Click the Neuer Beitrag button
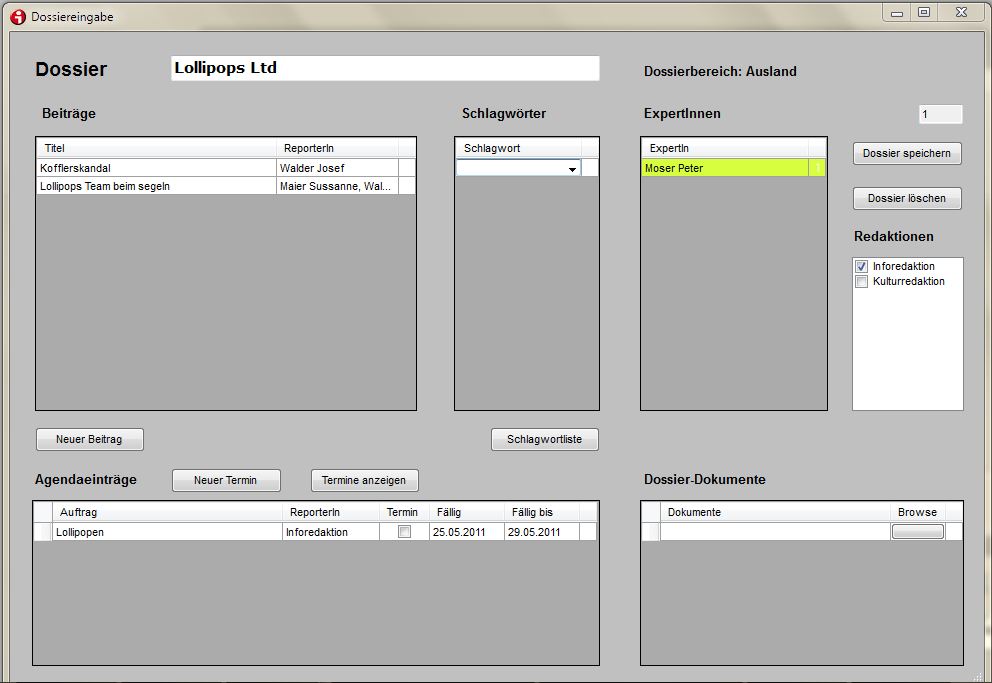Viewport: 992px width, 683px height. 90,440
